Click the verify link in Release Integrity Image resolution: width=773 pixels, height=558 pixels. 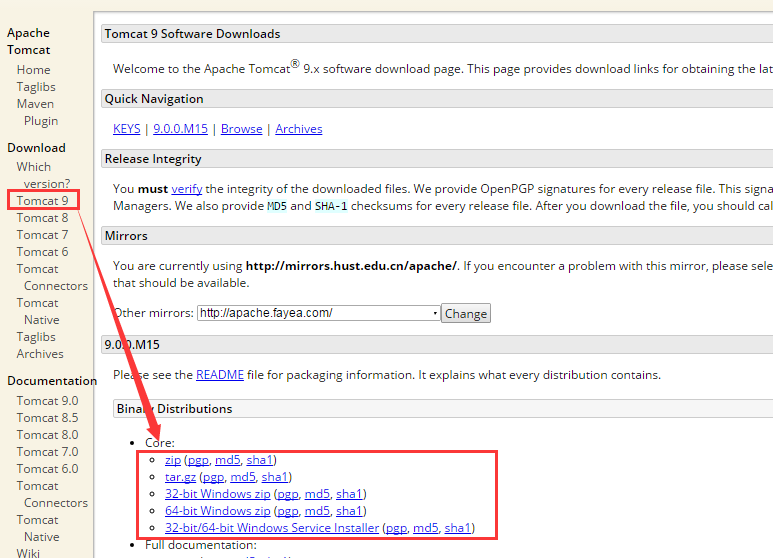pos(186,189)
